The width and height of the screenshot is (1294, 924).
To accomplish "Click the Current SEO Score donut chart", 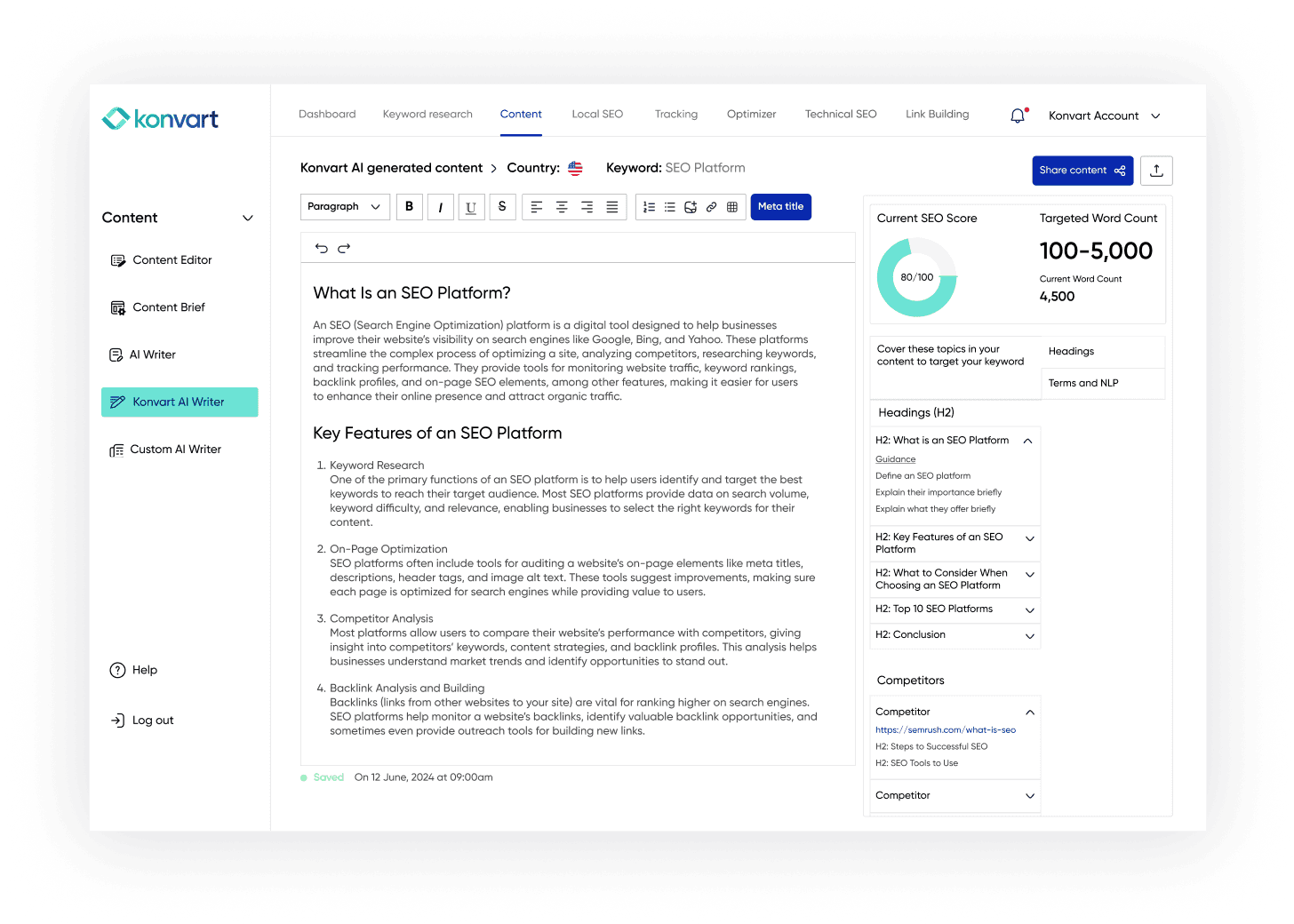I will [x=916, y=276].
